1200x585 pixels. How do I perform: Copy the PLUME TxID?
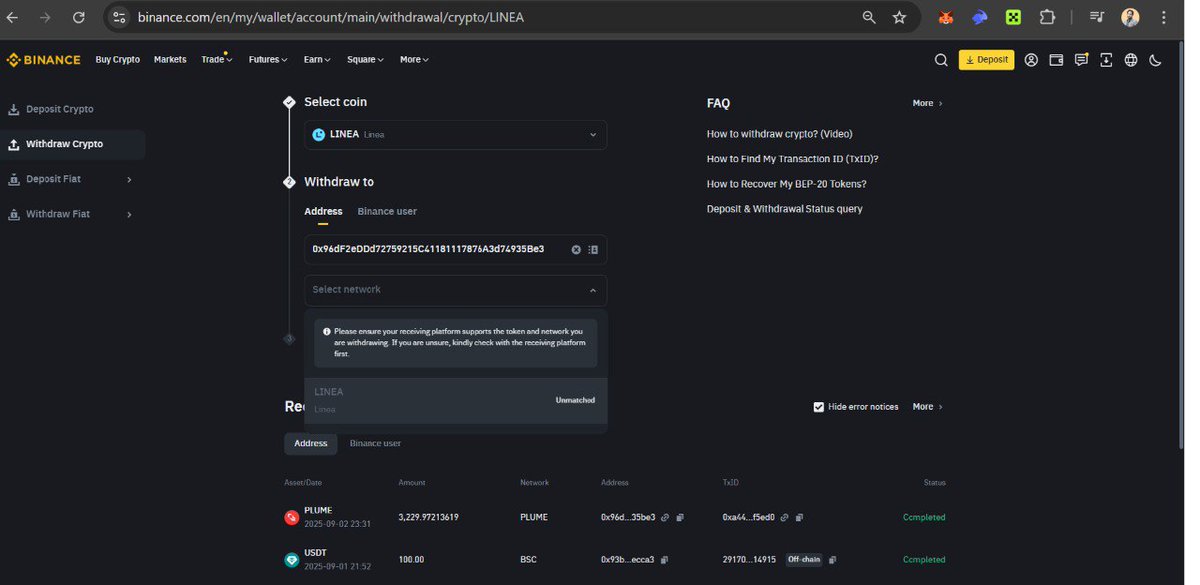click(x=799, y=518)
